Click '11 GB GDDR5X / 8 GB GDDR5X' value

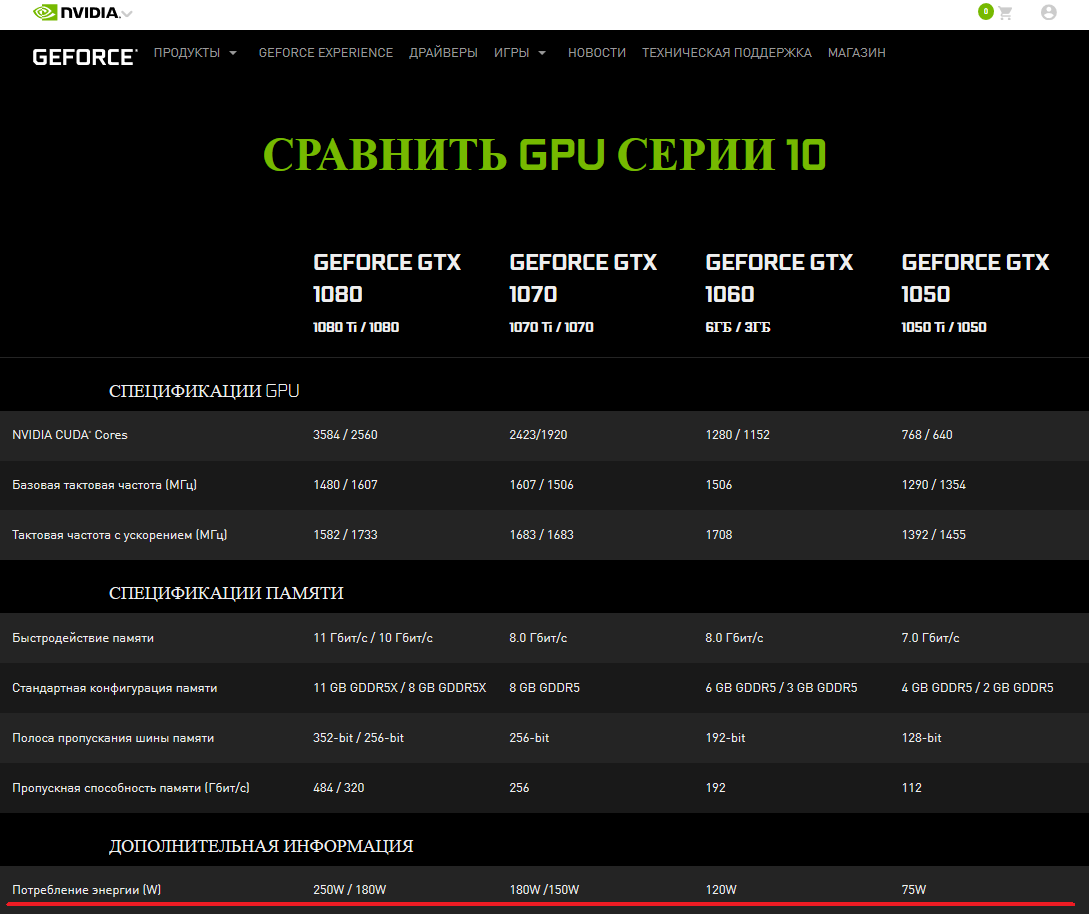point(399,688)
